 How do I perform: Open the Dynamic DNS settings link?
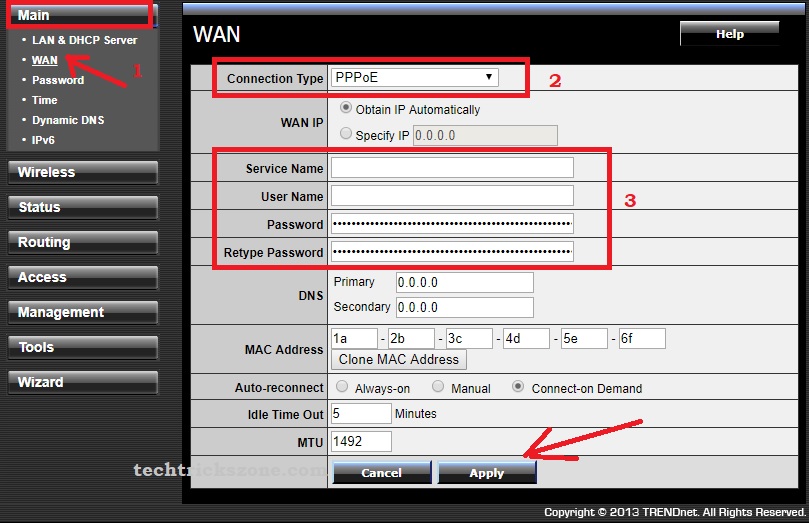pyautogui.click(x=68, y=120)
